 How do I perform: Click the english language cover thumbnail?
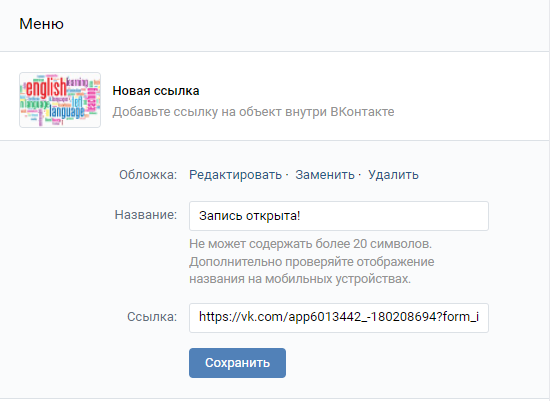click(60, 100)
